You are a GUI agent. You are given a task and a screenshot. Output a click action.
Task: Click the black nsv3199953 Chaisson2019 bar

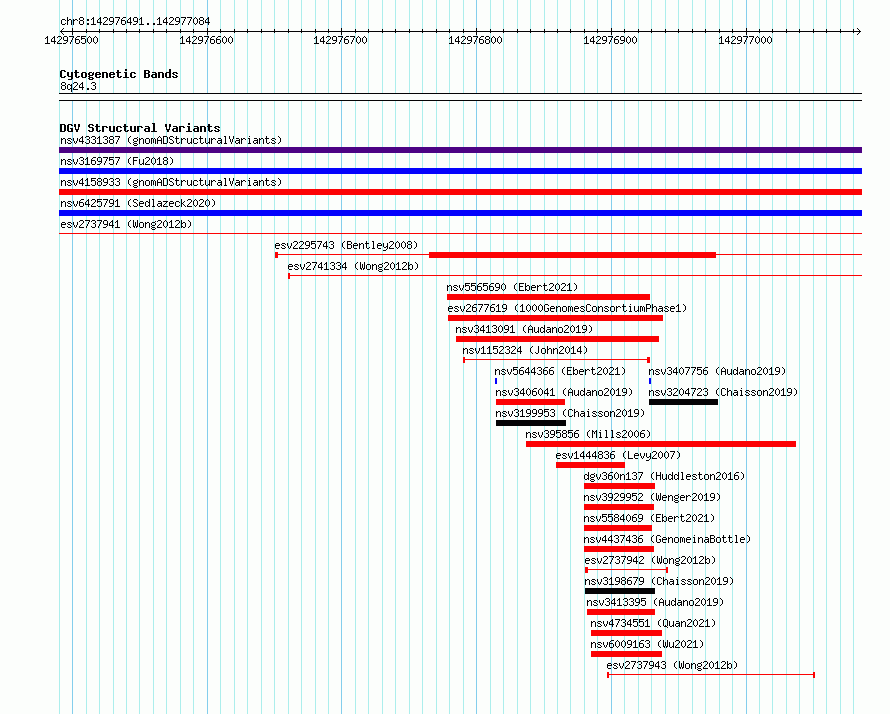pyautogui.click(x=531, y=423)
